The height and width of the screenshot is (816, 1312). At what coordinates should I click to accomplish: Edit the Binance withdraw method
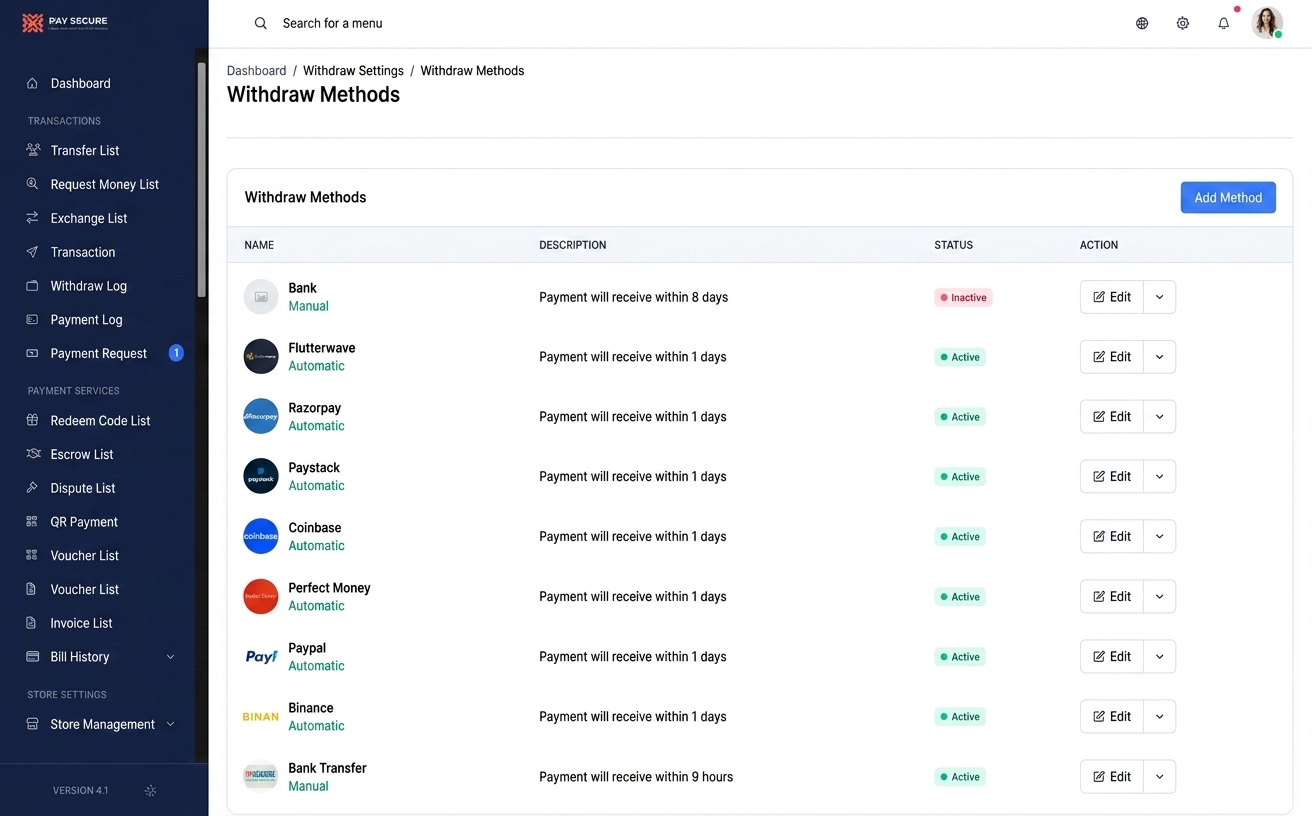click(1112, 717)
